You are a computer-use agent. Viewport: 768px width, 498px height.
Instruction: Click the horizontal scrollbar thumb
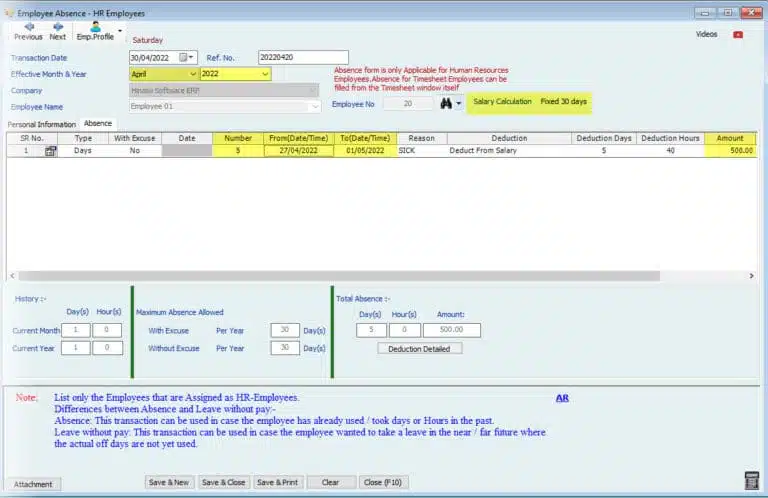(x=339, y=276)
